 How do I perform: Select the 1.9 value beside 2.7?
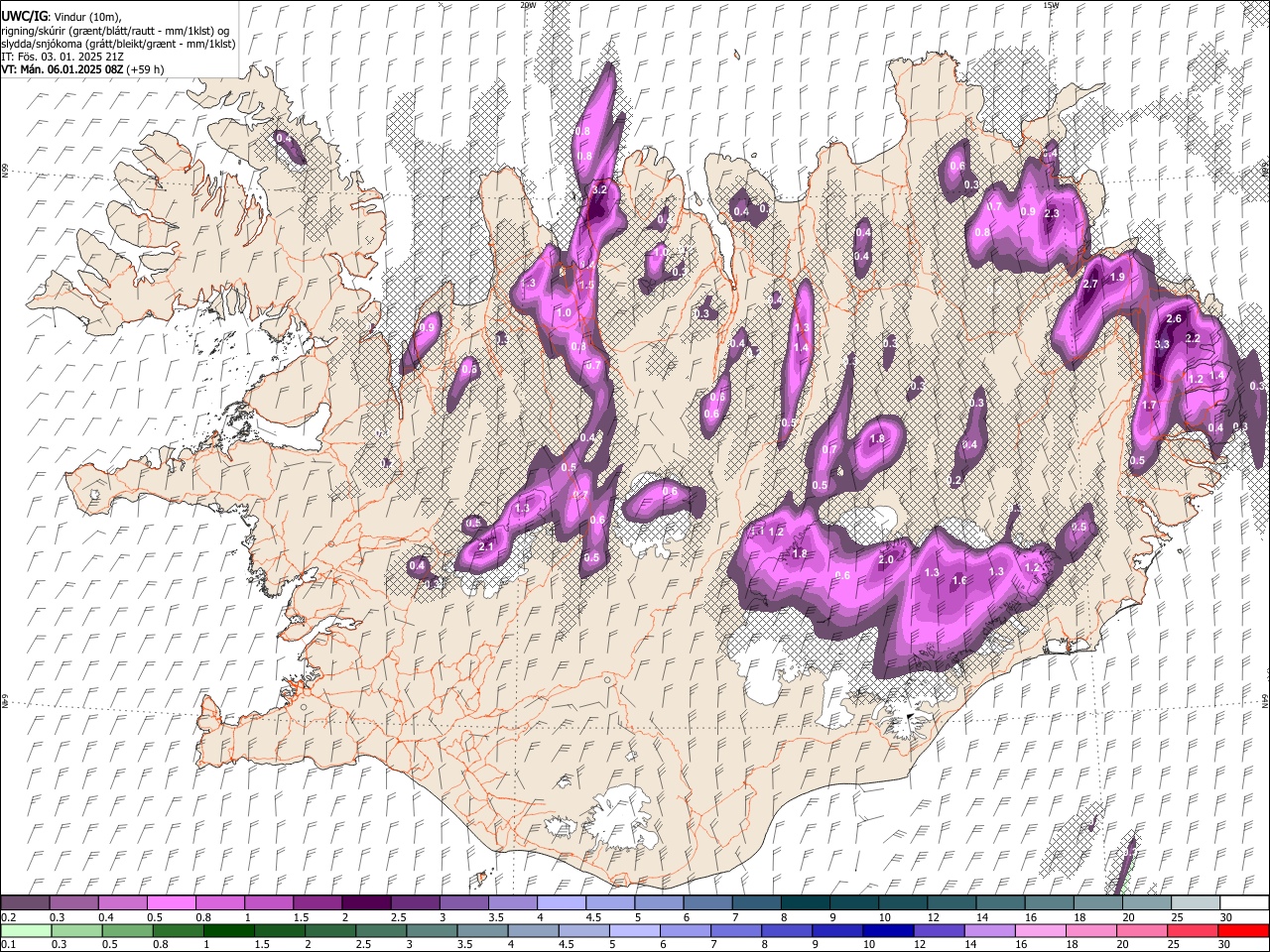pos(1117,277)
